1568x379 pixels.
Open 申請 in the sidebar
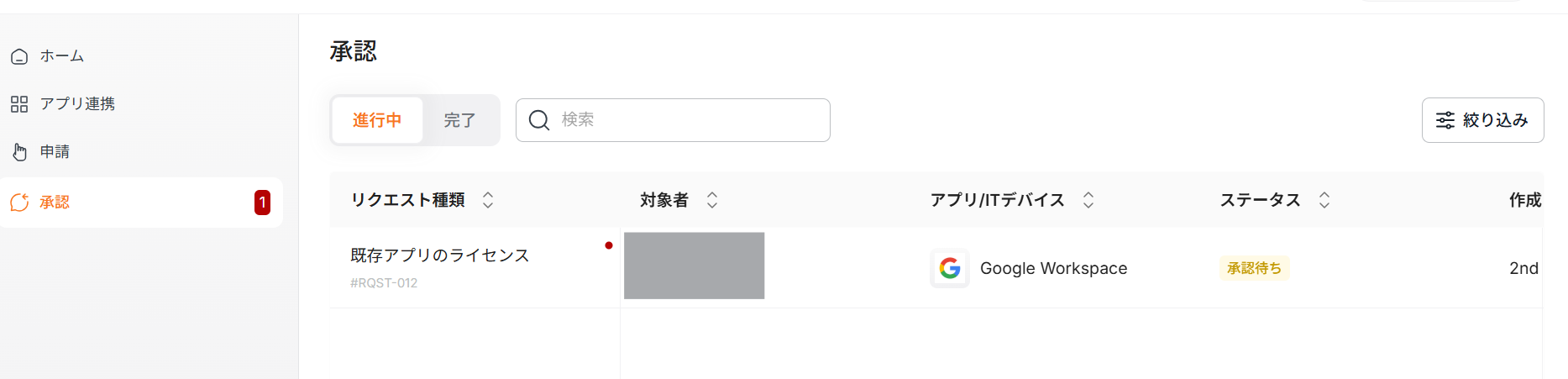coord(55,152)
